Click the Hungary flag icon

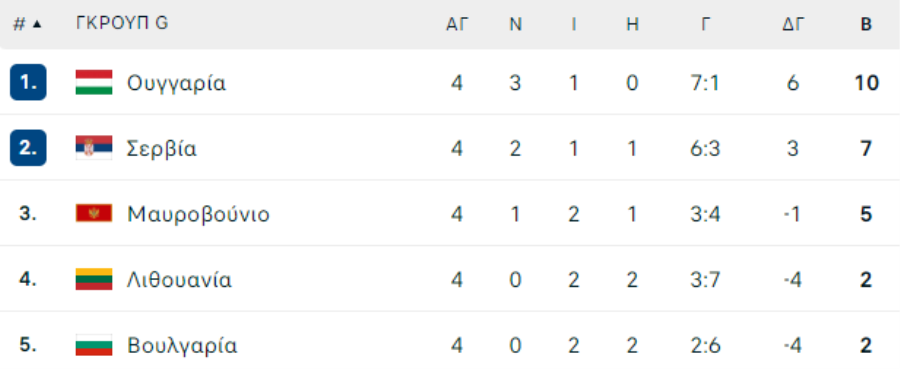[94, 83]
